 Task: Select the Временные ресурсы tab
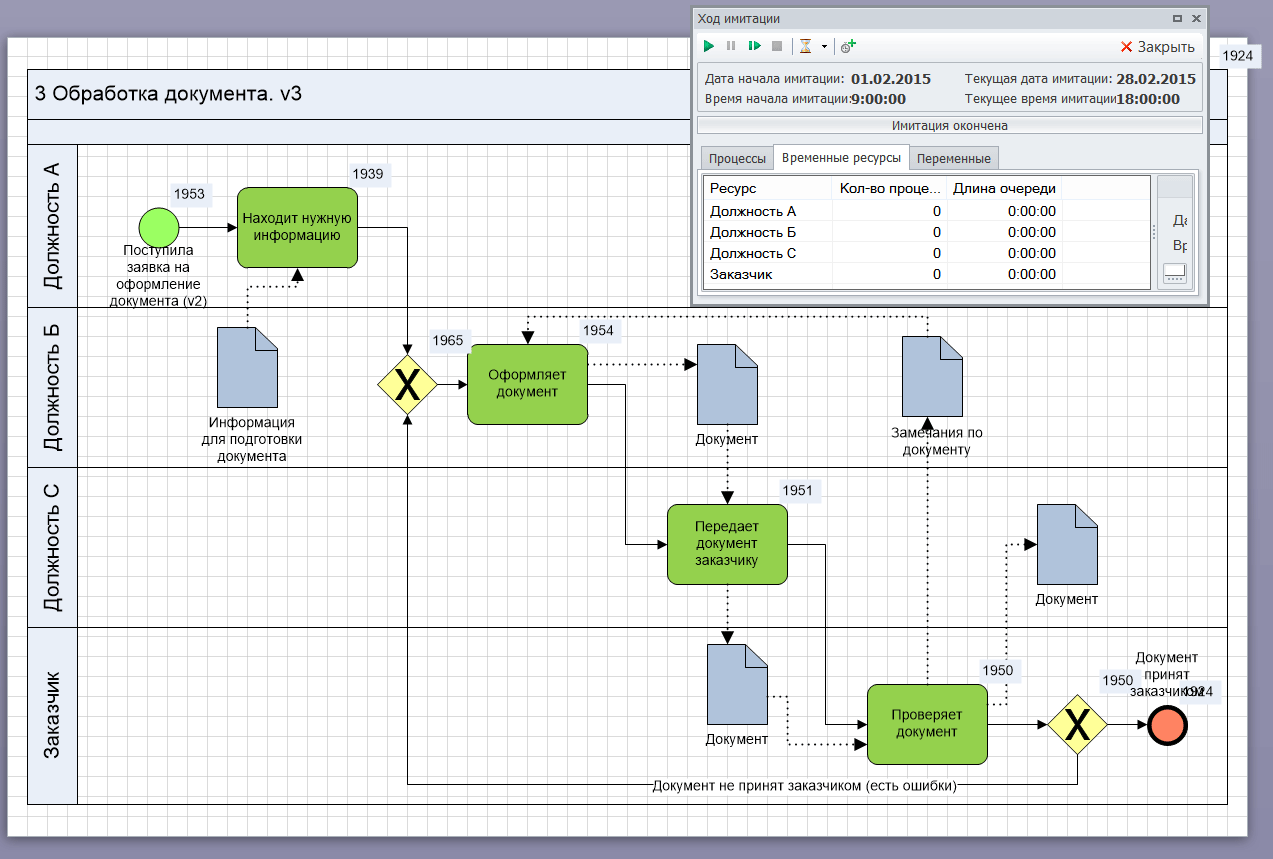842,158
